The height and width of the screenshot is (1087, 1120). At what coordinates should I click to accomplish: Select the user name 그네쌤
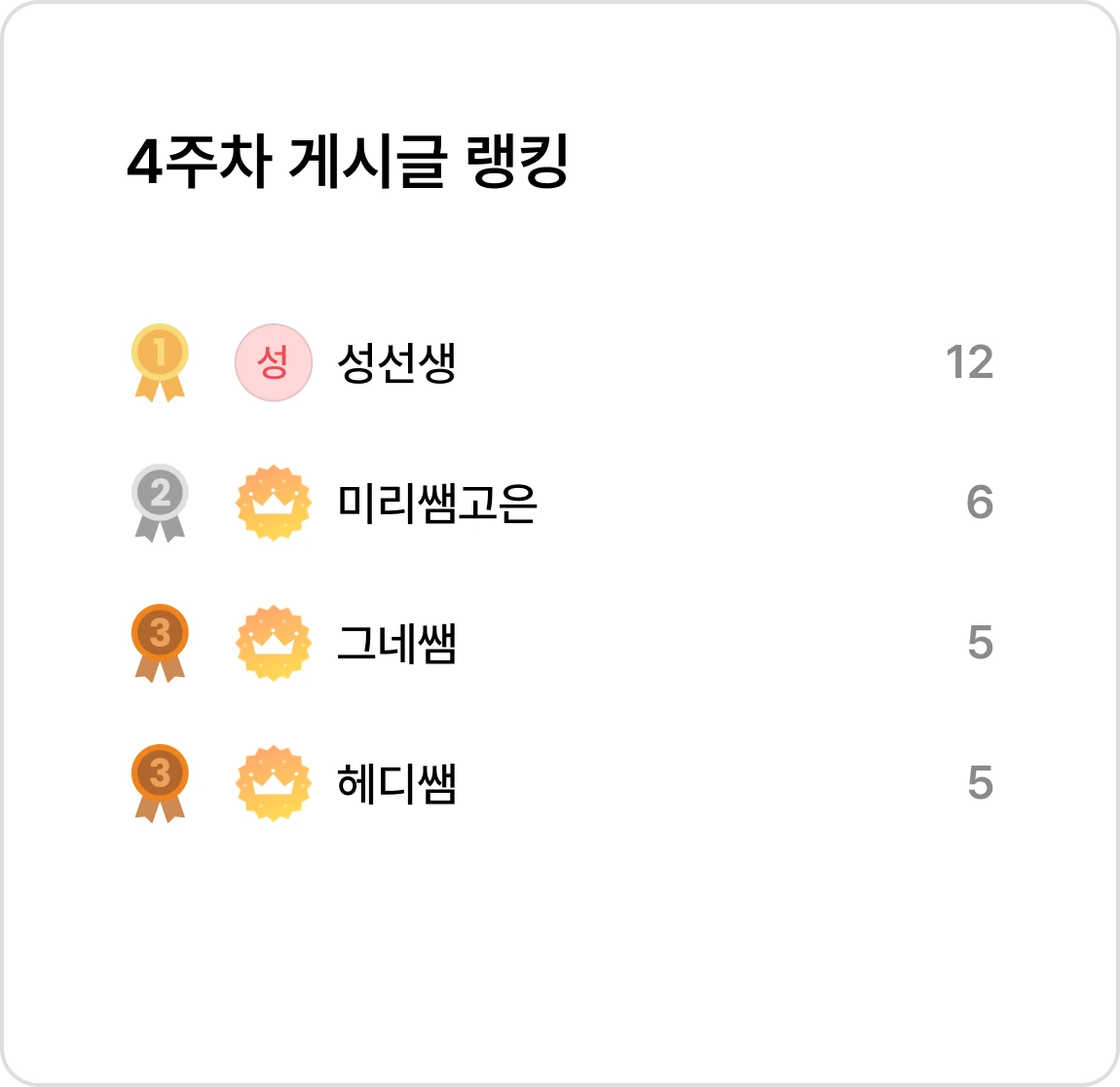pyautogui.click(x=396, y=643)
